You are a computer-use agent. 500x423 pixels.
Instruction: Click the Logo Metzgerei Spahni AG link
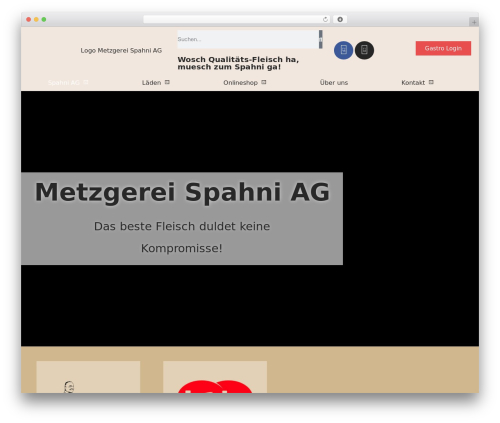[x=121, y=50]
